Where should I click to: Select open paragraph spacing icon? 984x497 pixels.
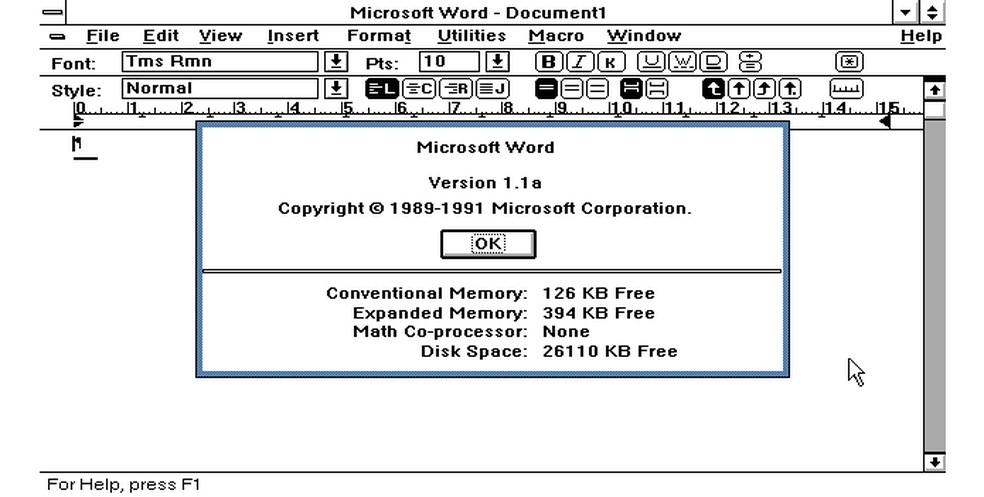(656, 88)
